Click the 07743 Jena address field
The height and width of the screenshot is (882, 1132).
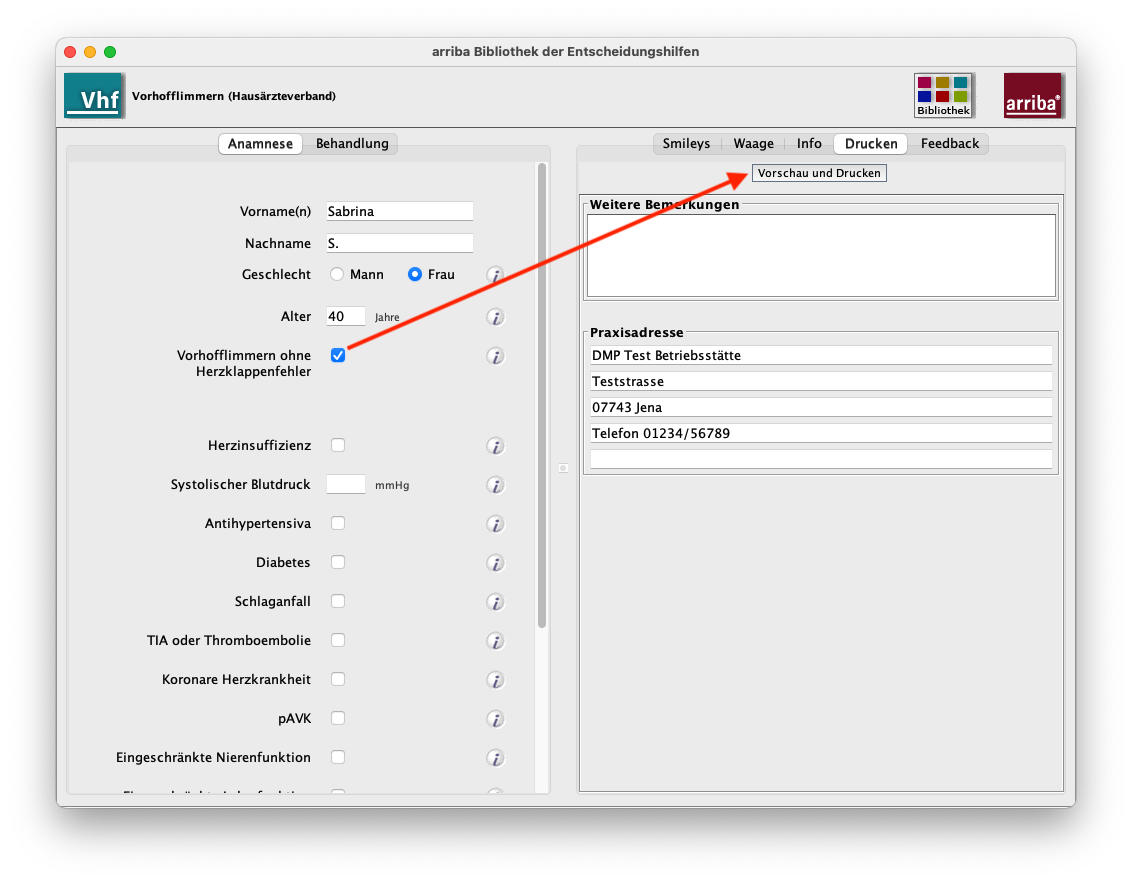point(822,407)
